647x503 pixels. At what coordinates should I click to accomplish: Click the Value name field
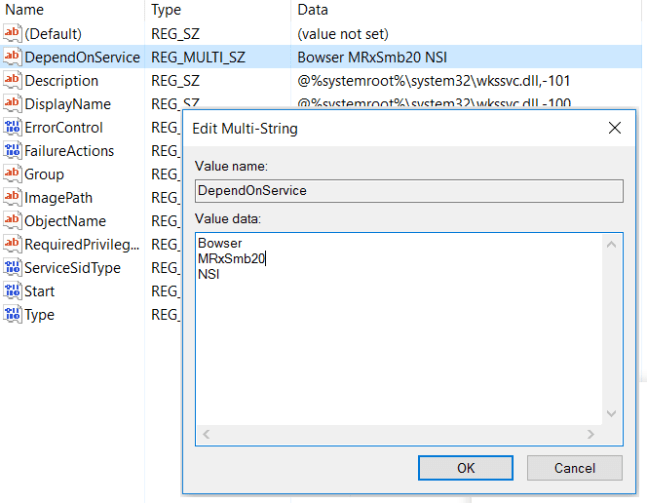(408, 190)
